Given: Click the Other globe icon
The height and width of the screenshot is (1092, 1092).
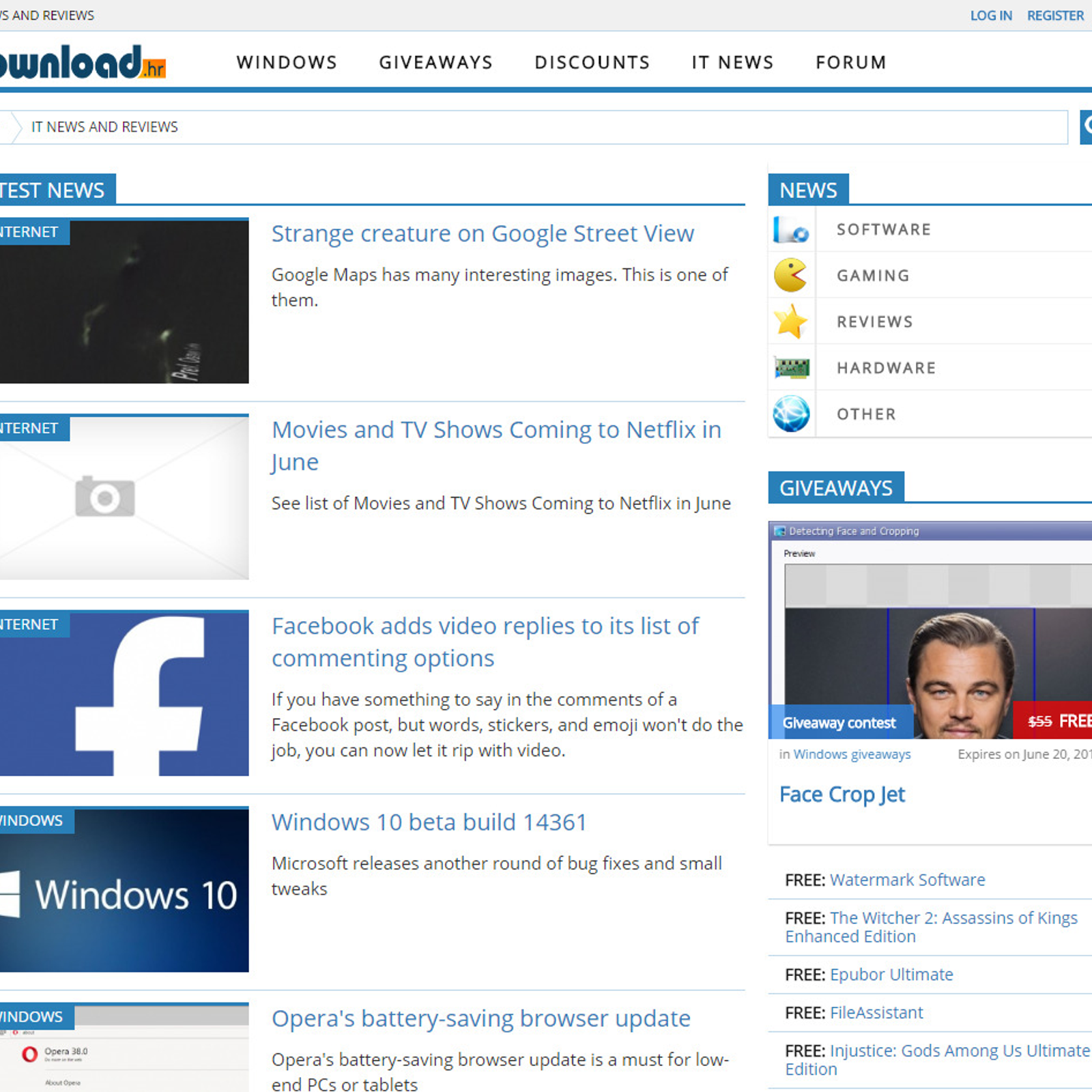Looking at the screenshot, I should tap(792, 414).
